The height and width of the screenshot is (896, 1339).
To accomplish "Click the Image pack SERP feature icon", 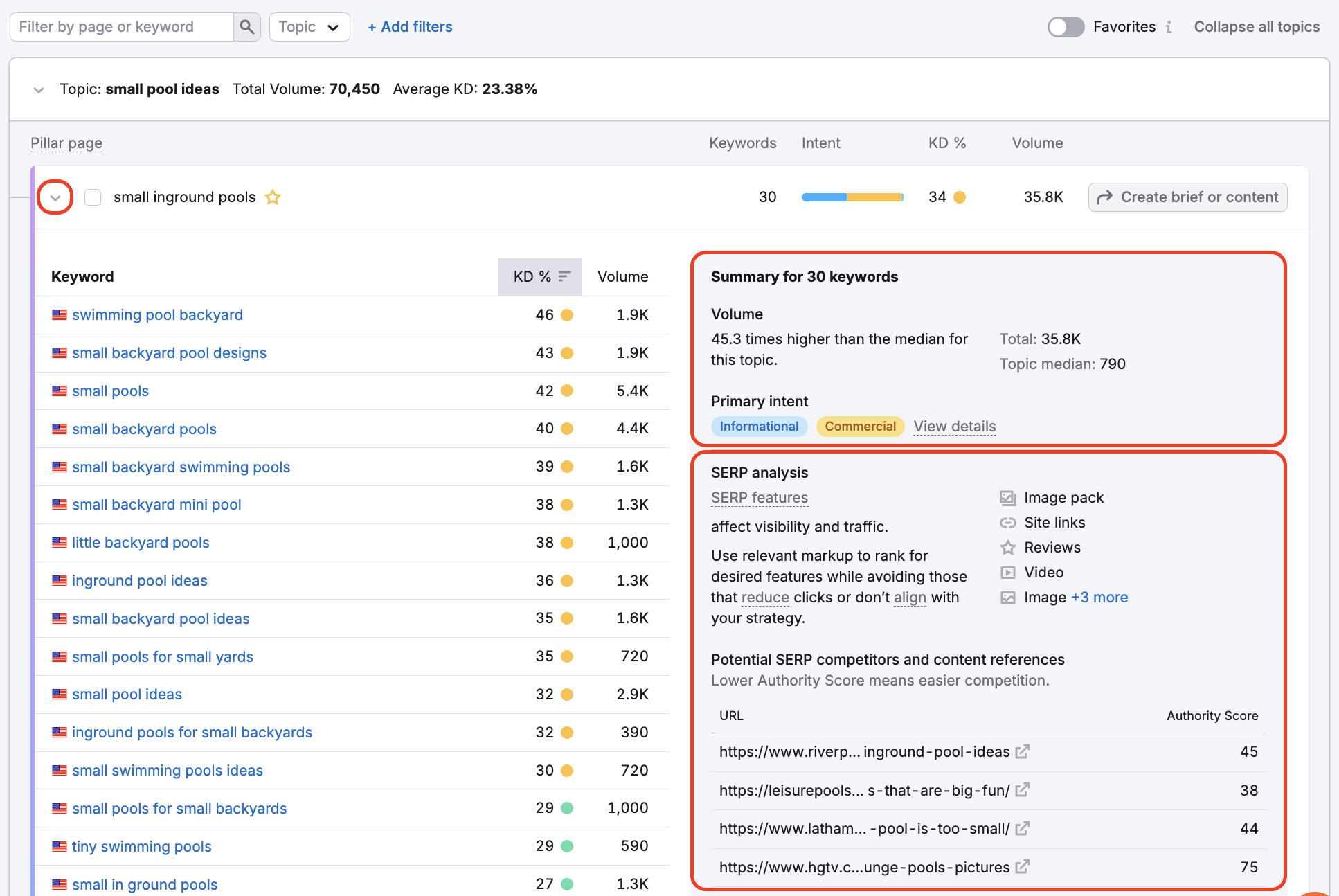I will [1008, 497].
